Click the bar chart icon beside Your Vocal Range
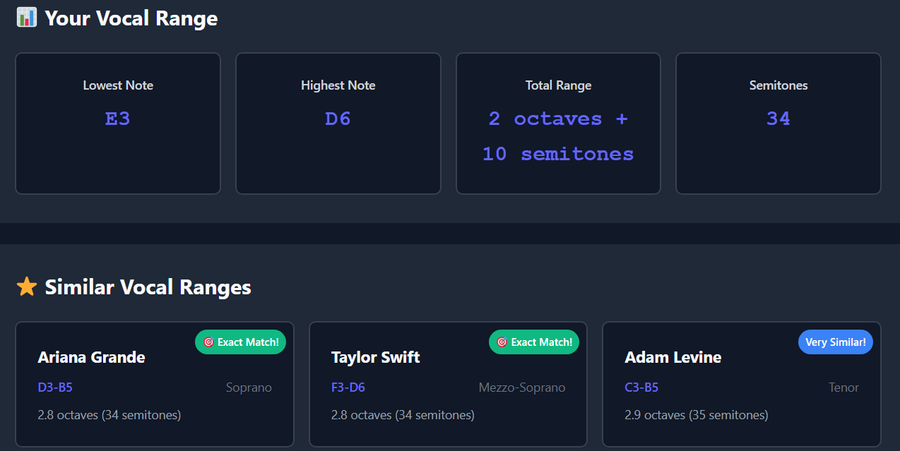 coord(27,18)
